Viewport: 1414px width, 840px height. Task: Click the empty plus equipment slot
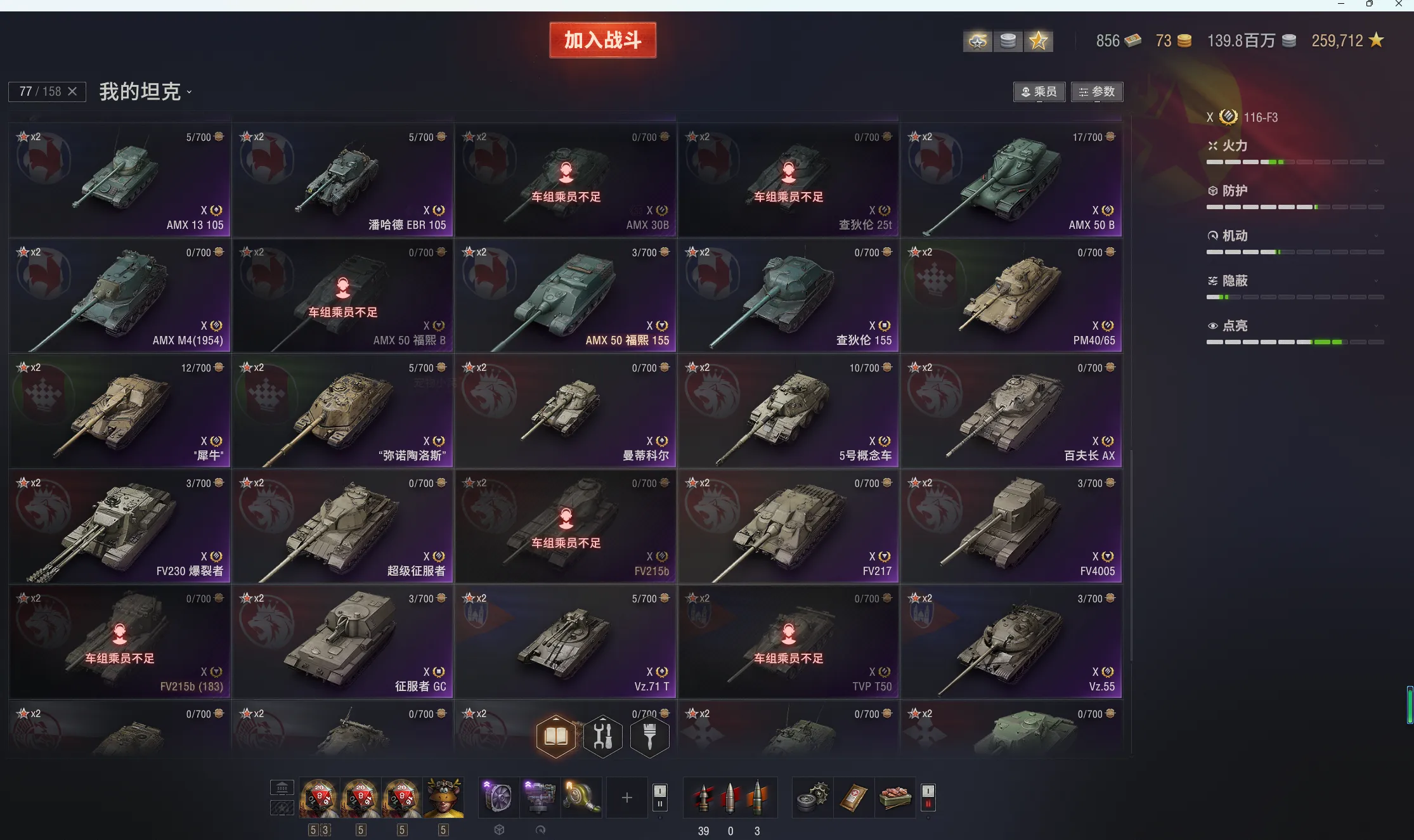(626, 798)
